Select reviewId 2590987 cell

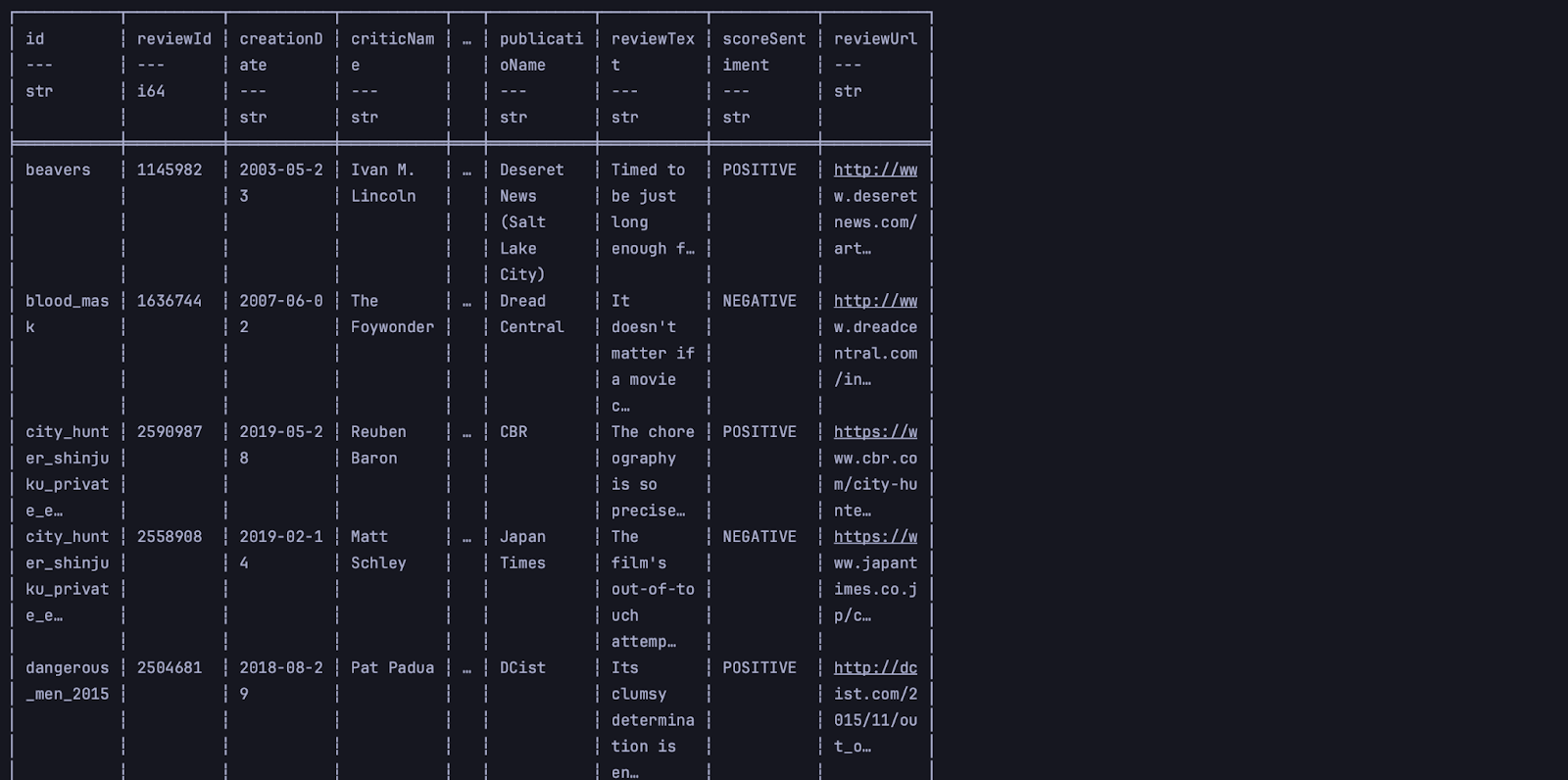[x=170, y=432]
